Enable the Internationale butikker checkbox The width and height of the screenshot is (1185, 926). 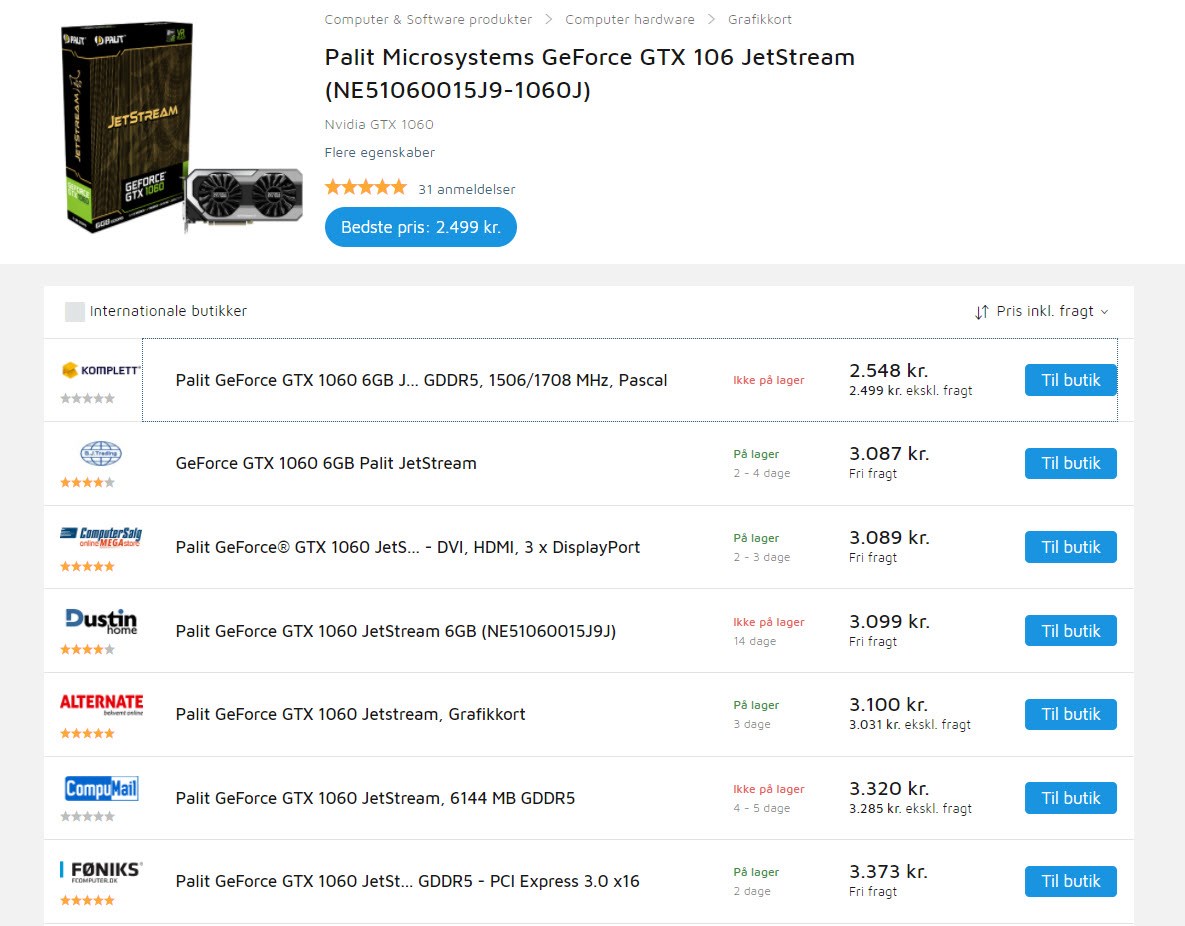(x=75, y=312)
